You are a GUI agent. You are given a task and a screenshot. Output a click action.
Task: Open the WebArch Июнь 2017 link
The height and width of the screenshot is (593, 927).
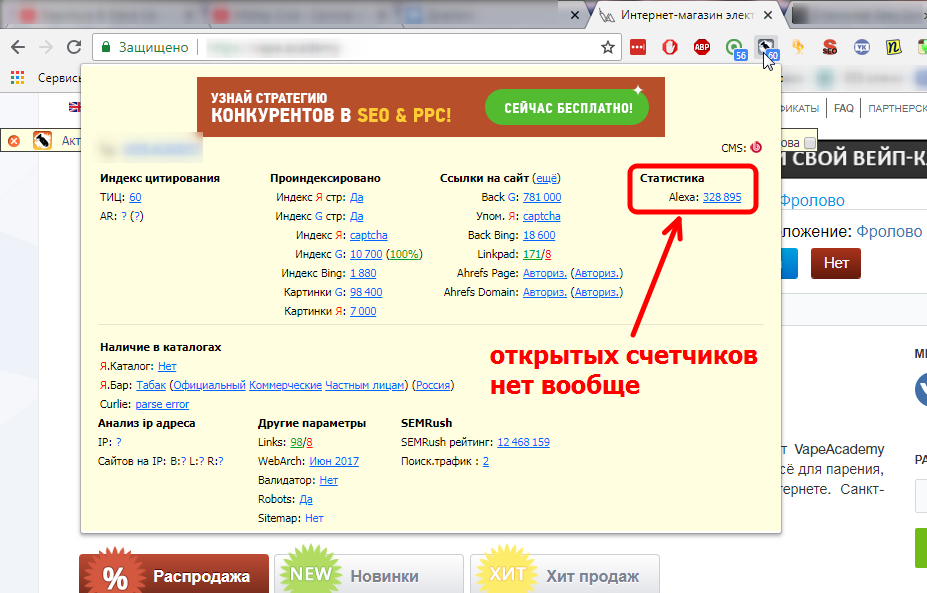(x=334, y=461)
